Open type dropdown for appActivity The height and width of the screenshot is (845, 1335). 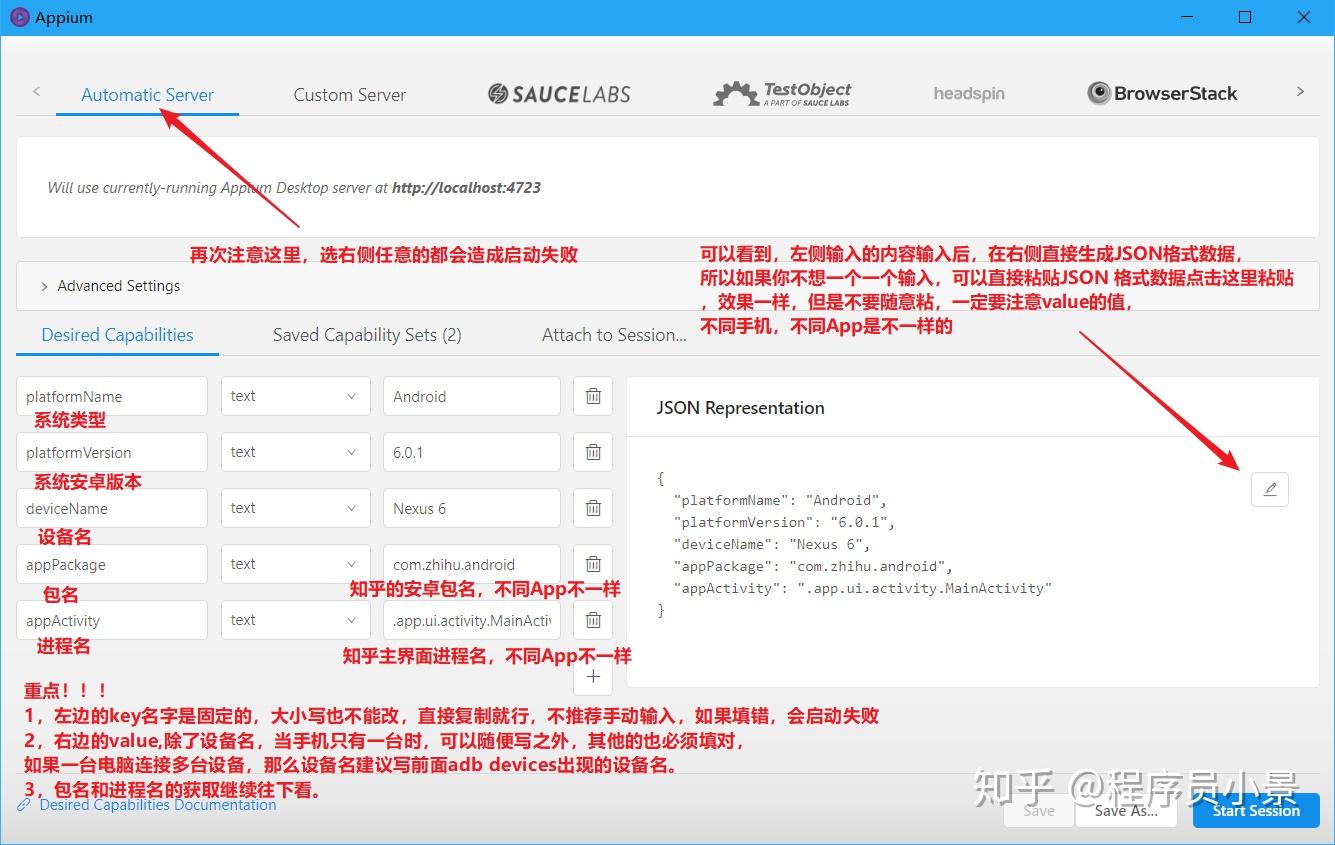tap(294, 620)
